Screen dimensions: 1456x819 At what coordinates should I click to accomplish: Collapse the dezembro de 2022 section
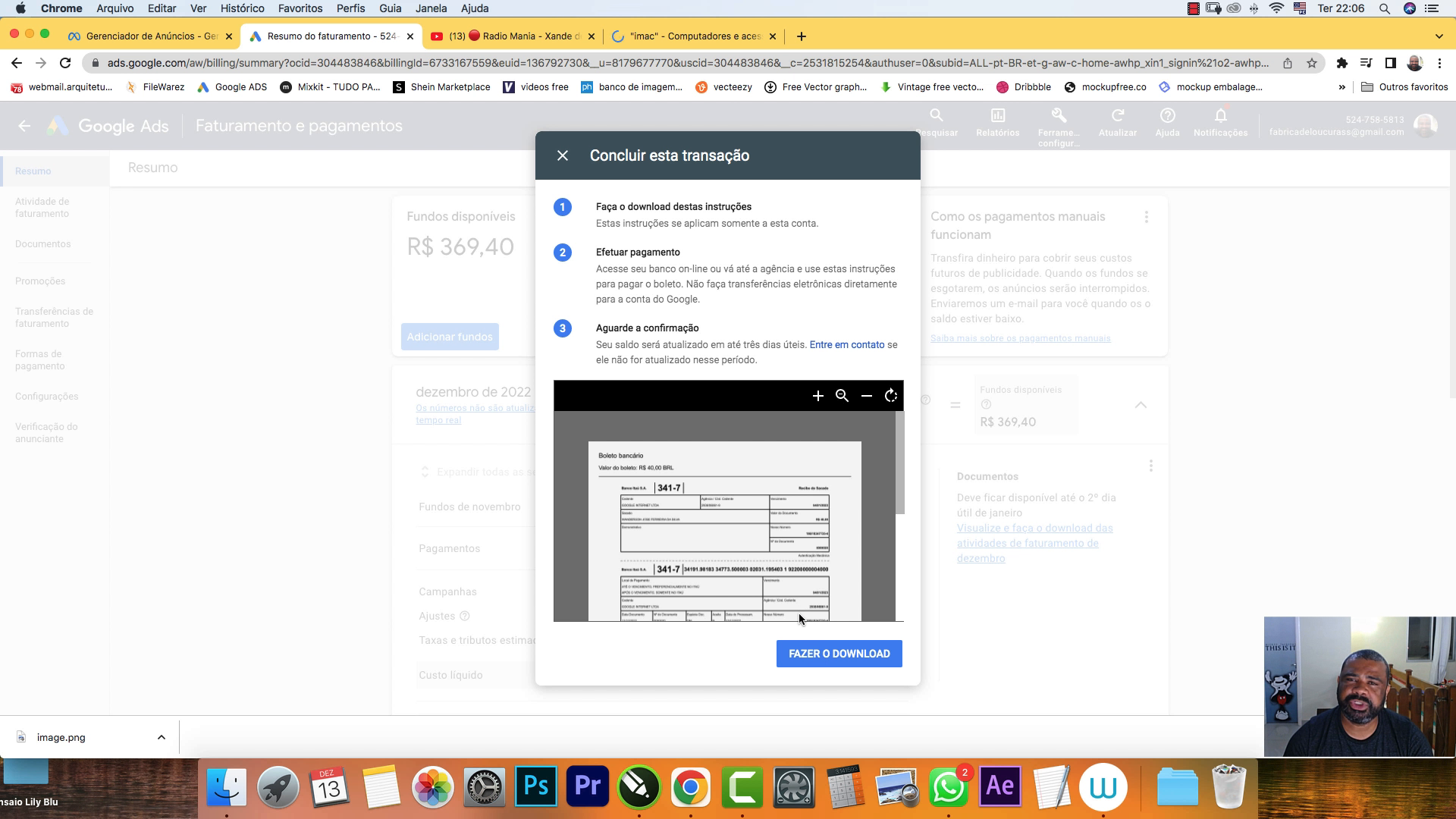[x=1141, y=405]
